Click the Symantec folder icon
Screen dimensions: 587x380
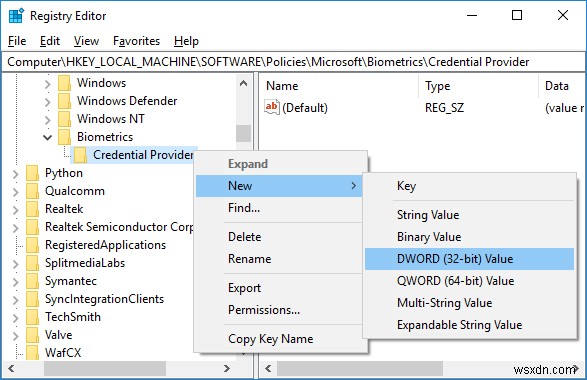pyautogui.click(x=33, y=281)
